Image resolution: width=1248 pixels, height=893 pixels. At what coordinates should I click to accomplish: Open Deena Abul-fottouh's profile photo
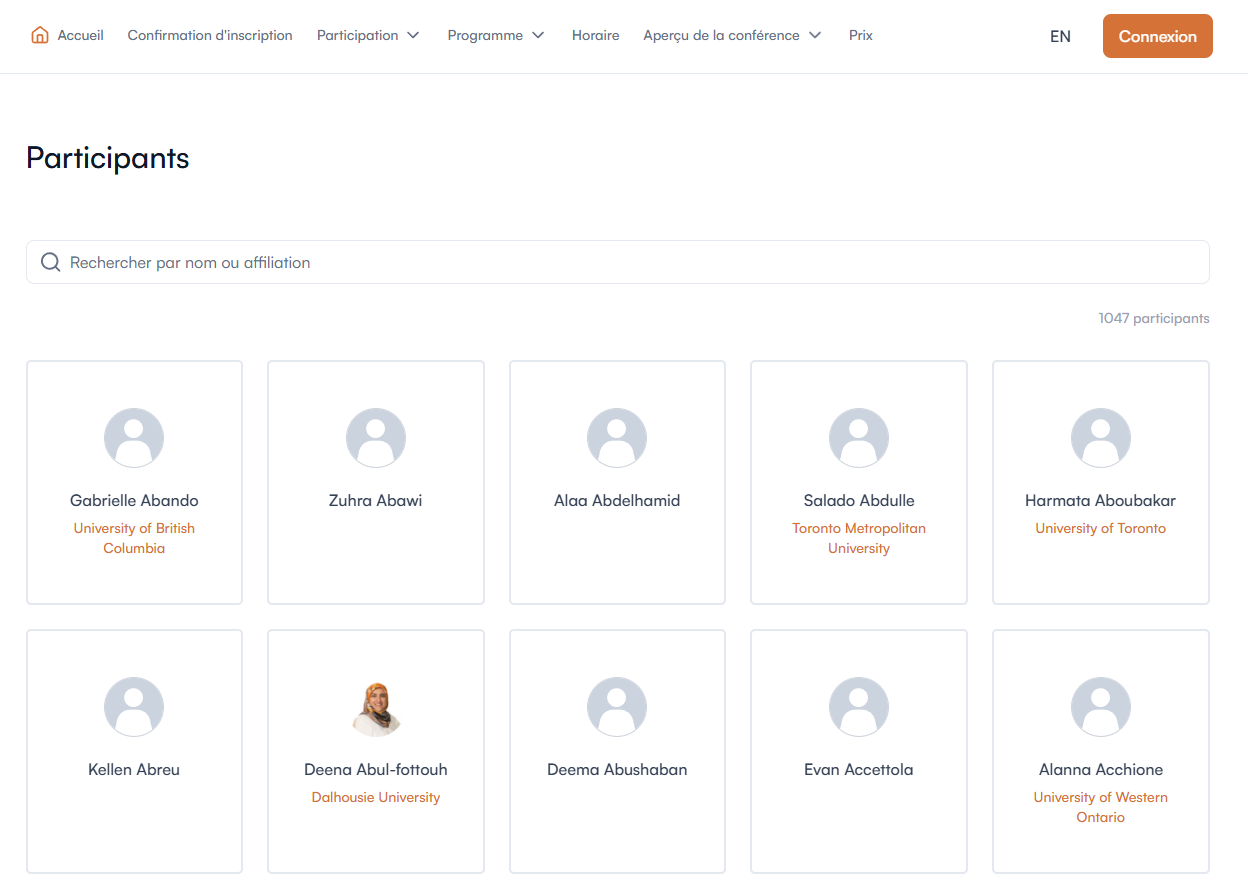376,708
